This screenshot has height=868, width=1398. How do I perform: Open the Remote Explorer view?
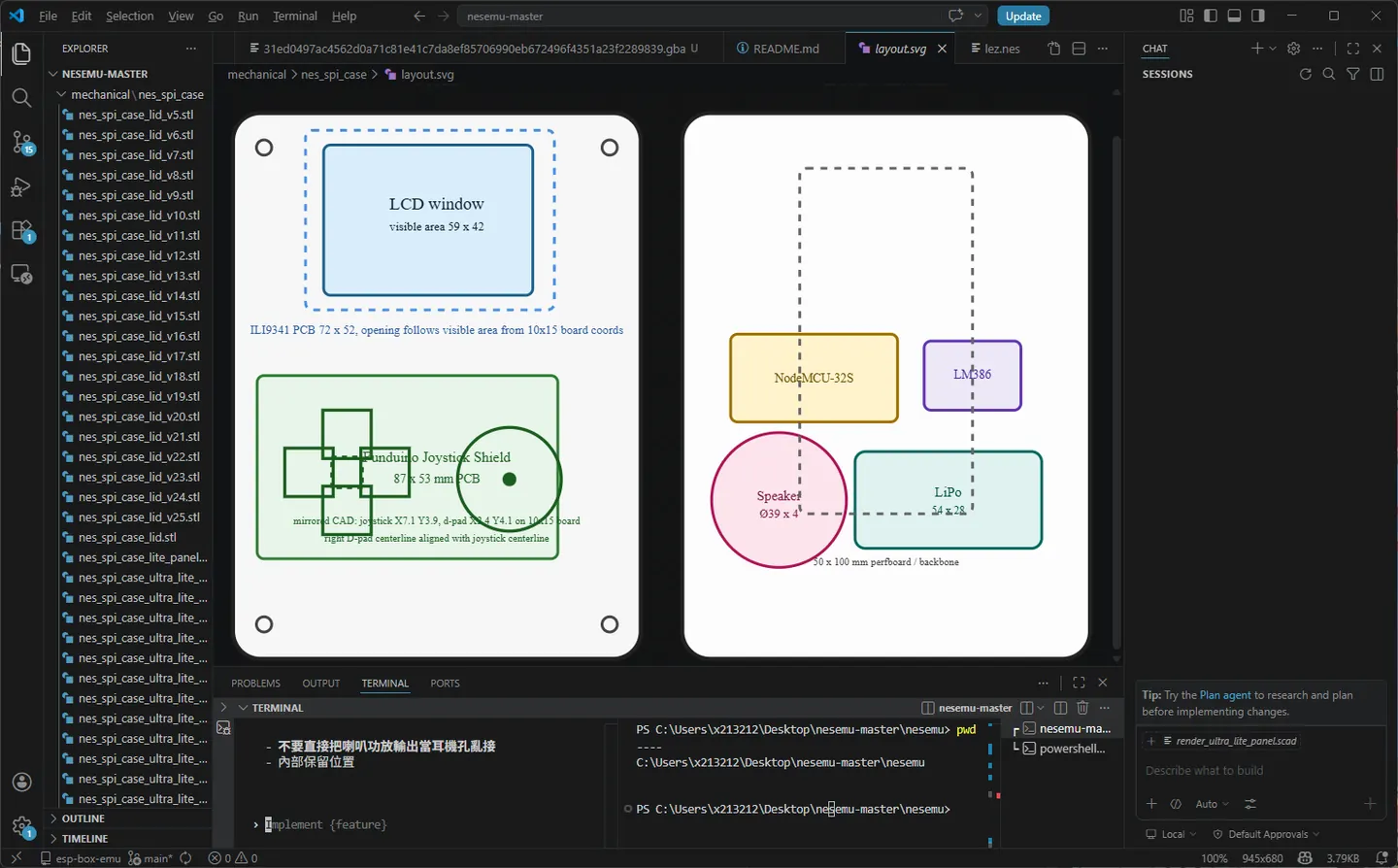pyautogui.click(x=21, y=275)
